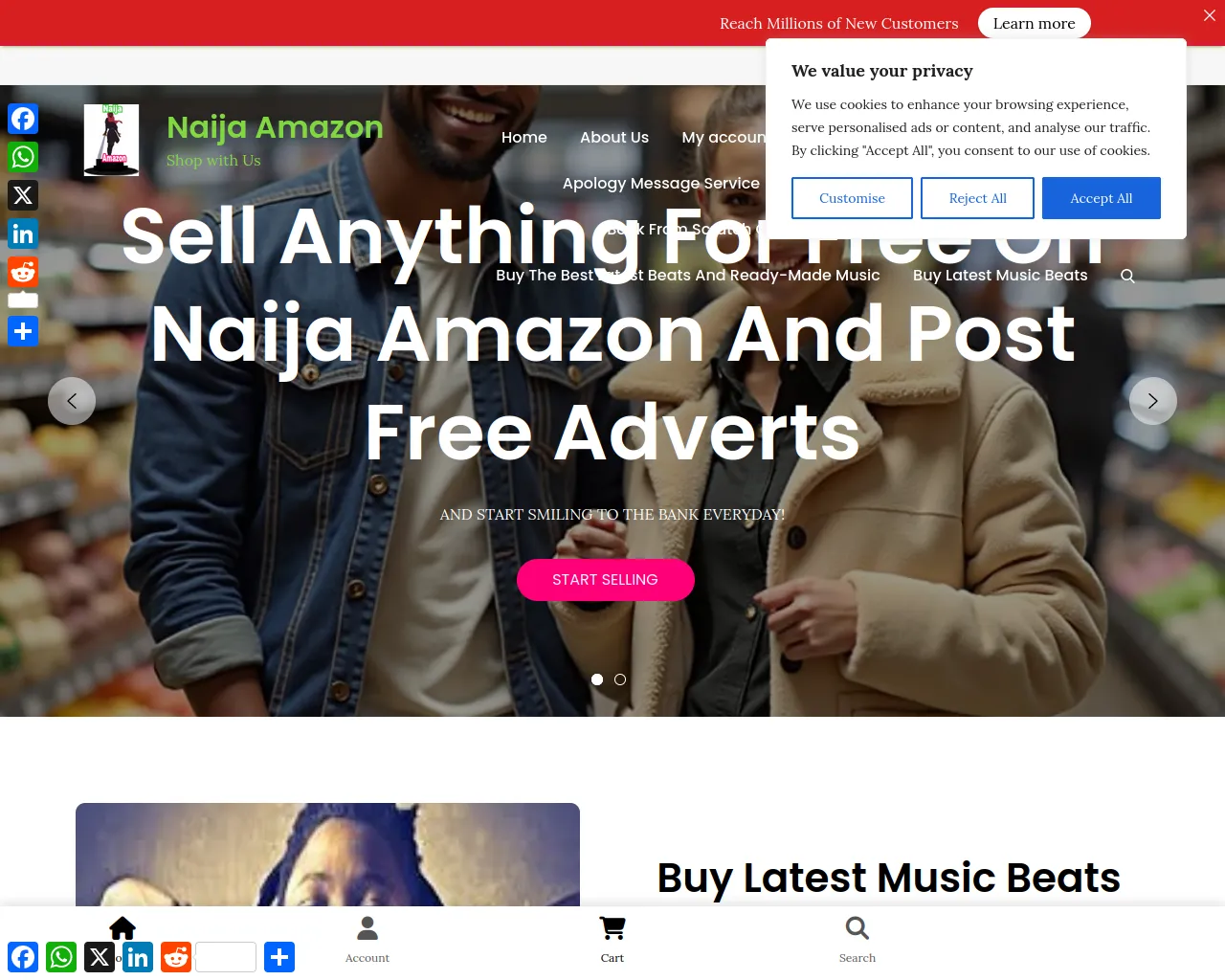Open the Apology Message Service menu item

(x=661, y=183)
